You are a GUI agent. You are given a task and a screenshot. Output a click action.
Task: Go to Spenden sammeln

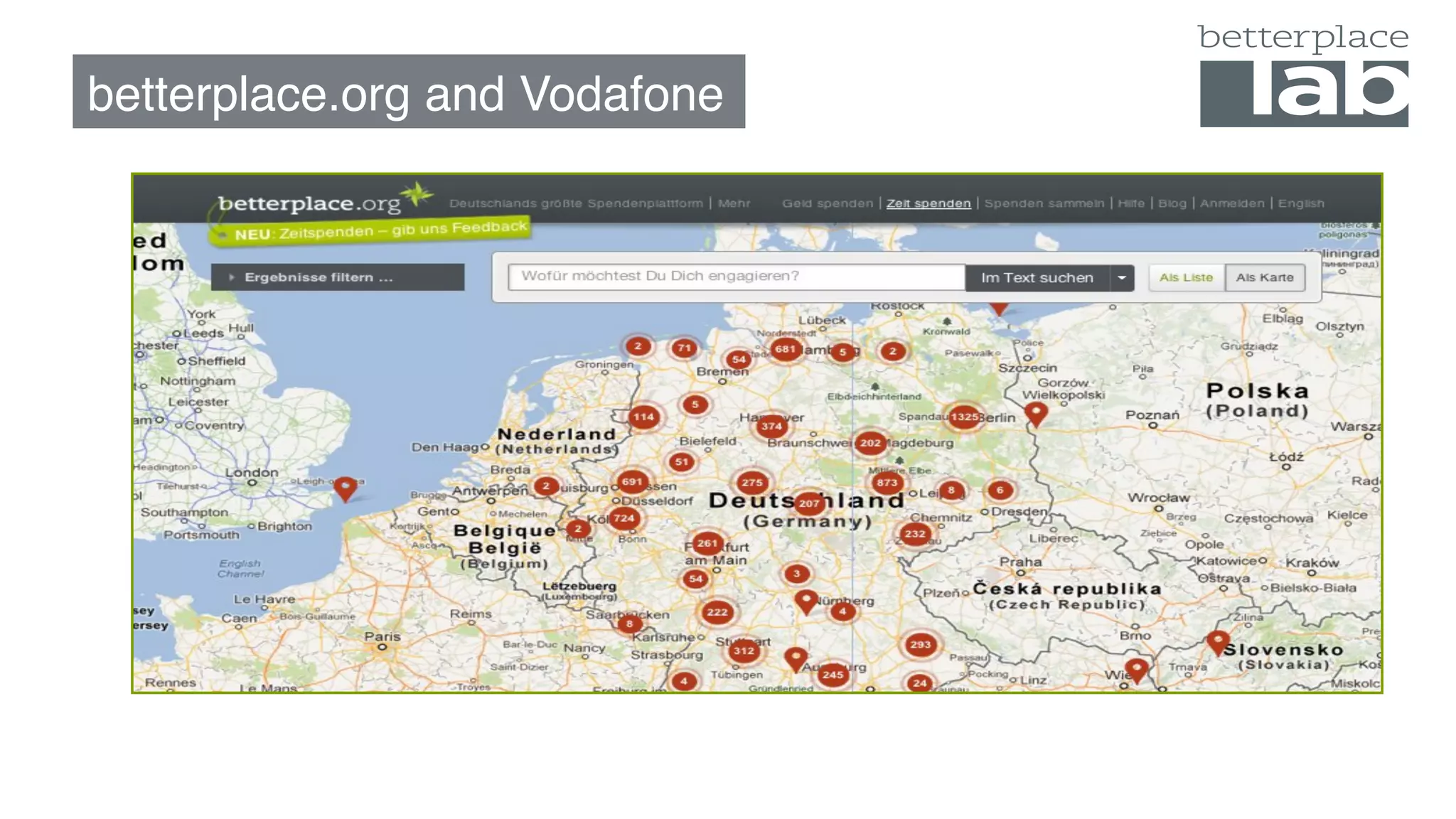point(1044,203)
